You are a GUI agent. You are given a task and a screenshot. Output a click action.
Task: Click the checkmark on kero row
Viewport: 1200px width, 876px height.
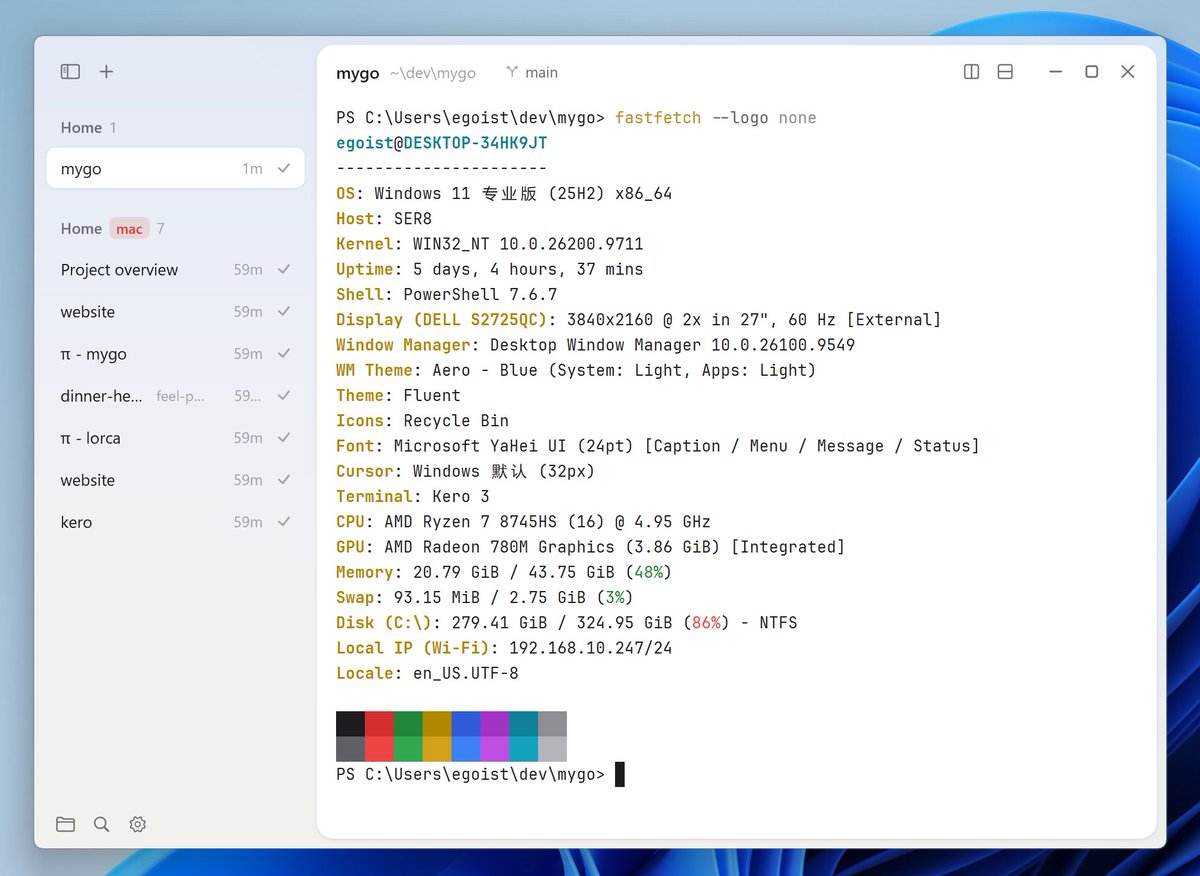[284, 521]
